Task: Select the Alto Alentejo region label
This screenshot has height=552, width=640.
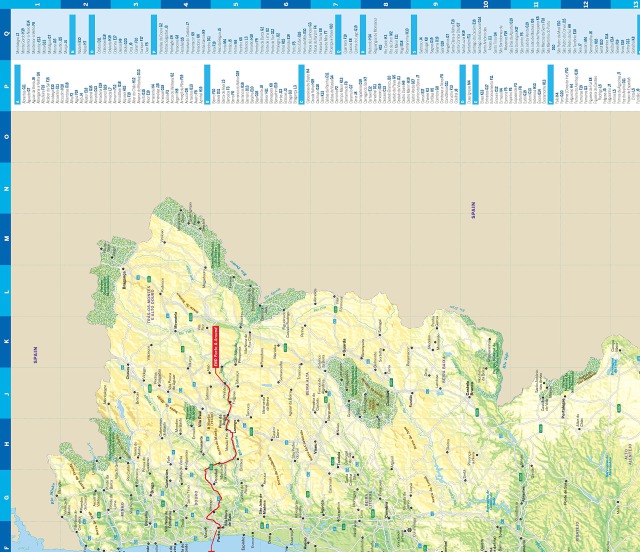Action: tap(628, 454)
